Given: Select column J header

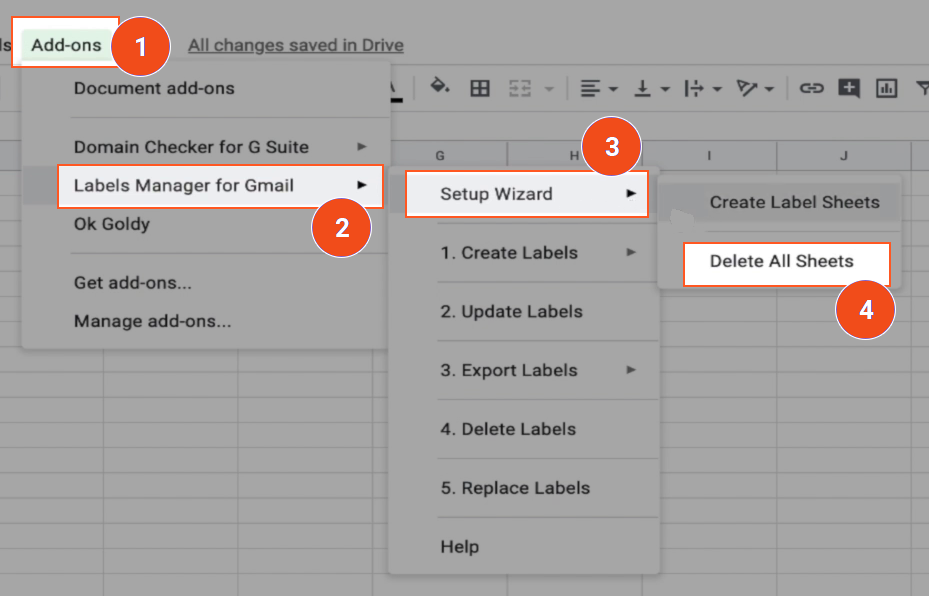Looking at the screenshot, I should 844,156.
